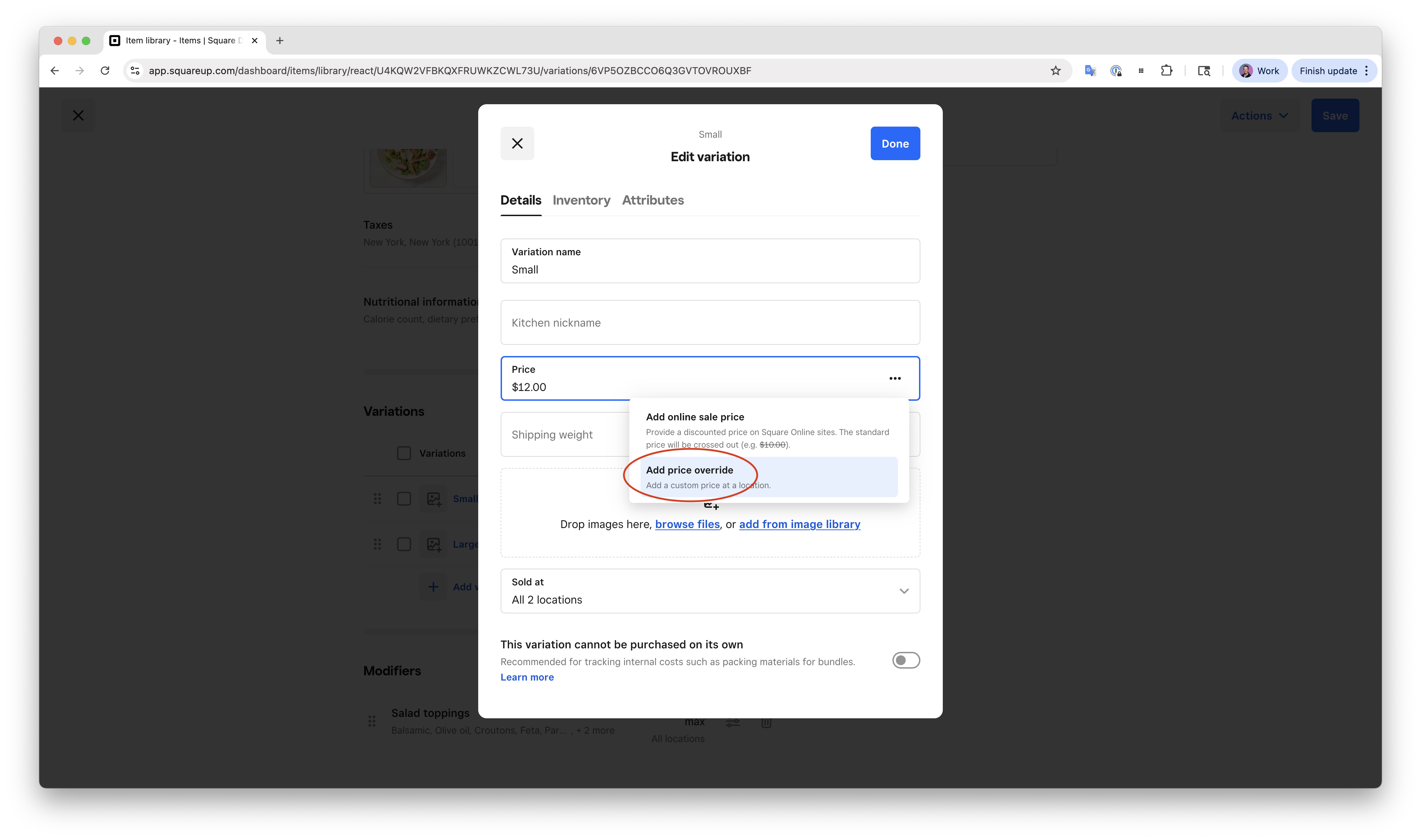The image size is (1421, 840).
Task: Open Chrome Finish update menu
Action: tap(1333, 71)
